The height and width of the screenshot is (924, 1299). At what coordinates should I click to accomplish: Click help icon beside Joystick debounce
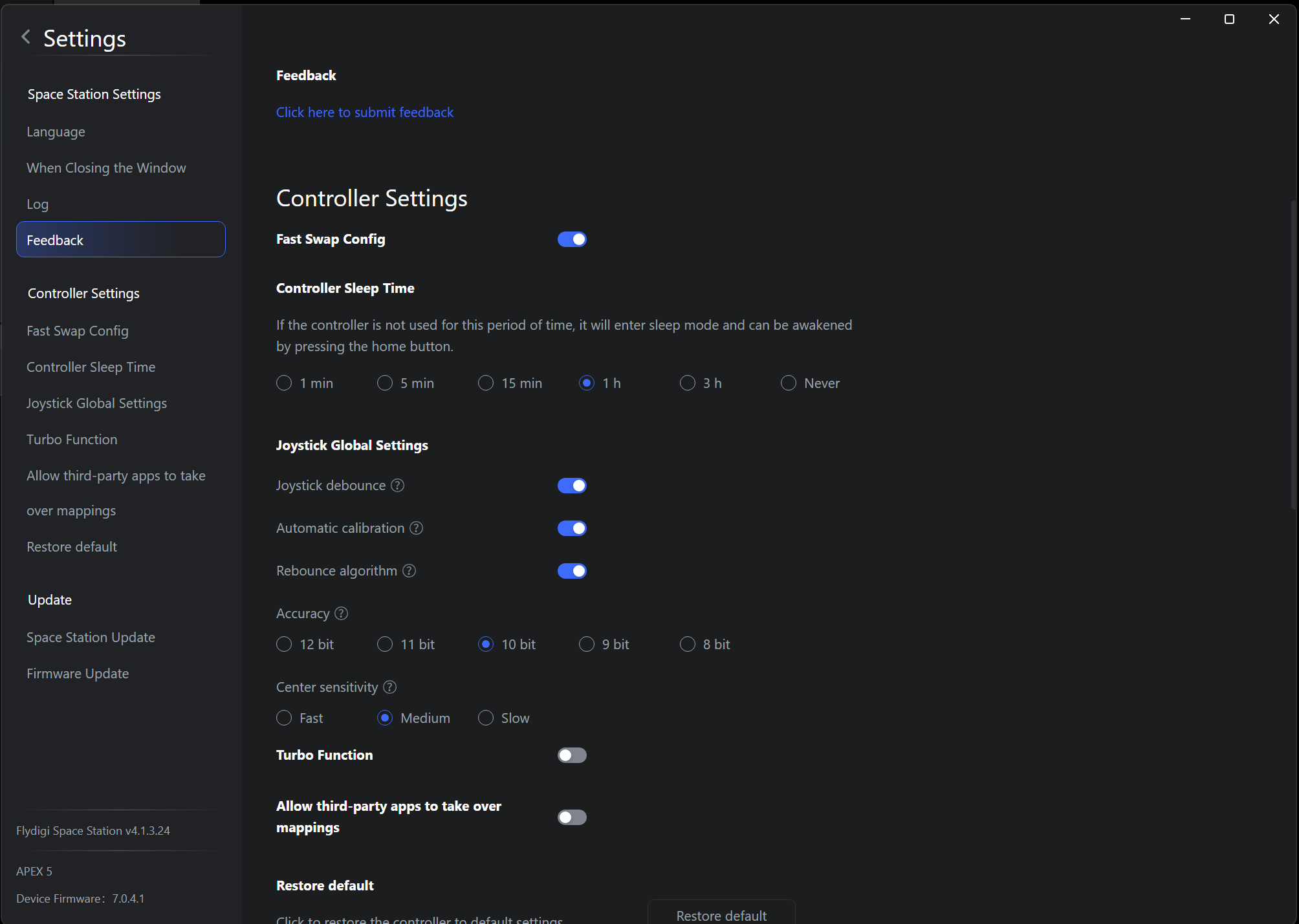click(x=398, y=486)
